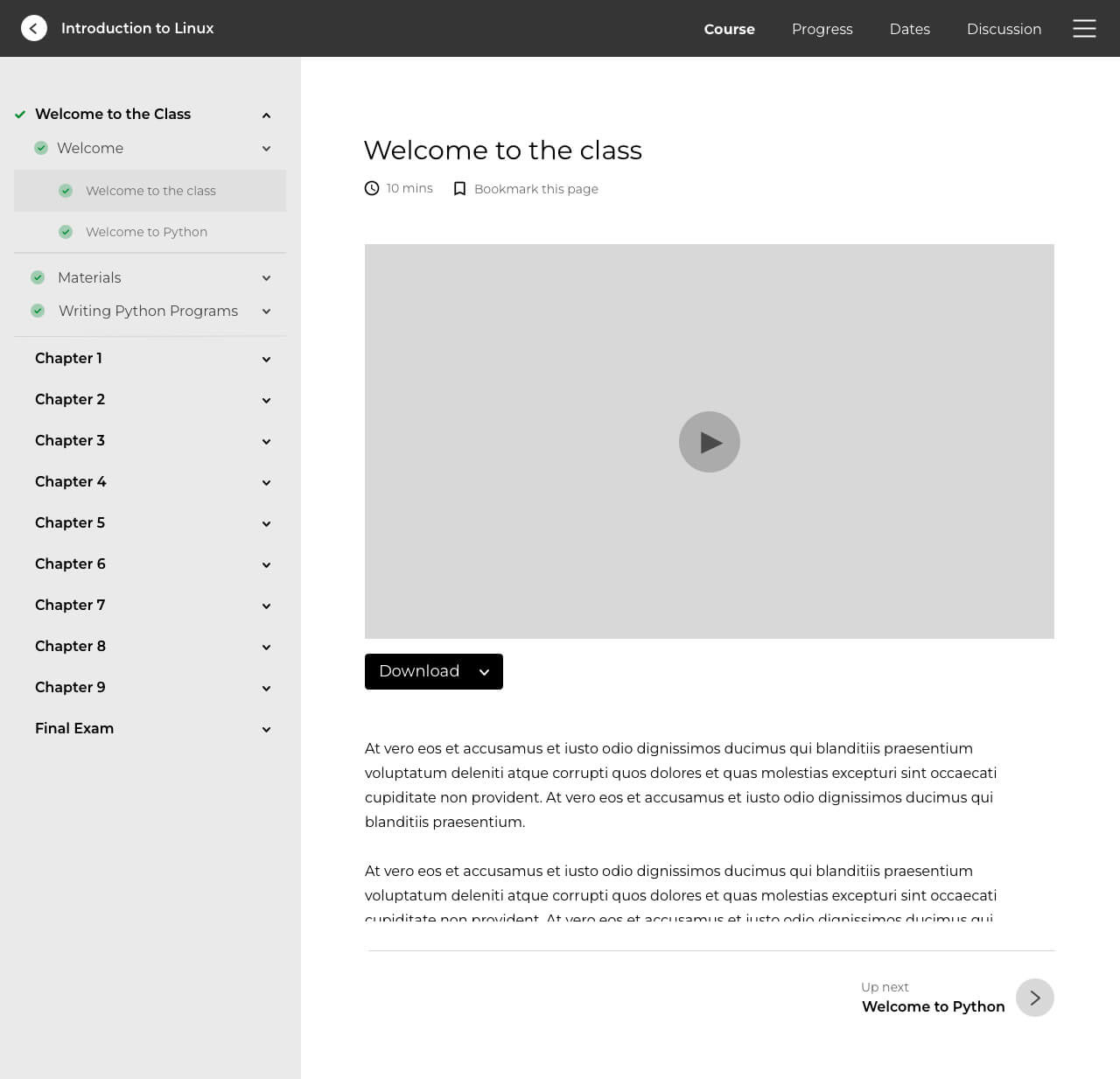Expand Chapter 1 chevron
The width and height of the screenshot is (1120, 1079).
click(266, 359)
